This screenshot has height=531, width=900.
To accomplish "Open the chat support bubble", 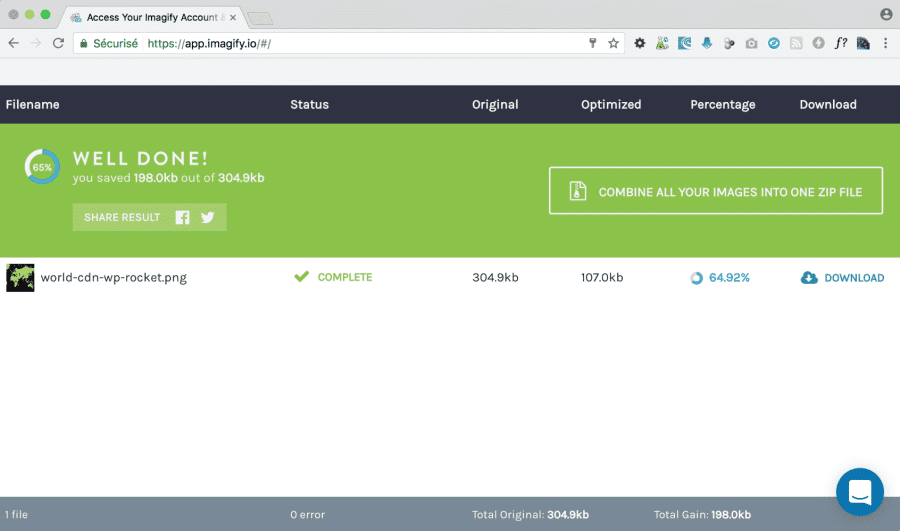I will pyautogui.click(x=860, y=492).
